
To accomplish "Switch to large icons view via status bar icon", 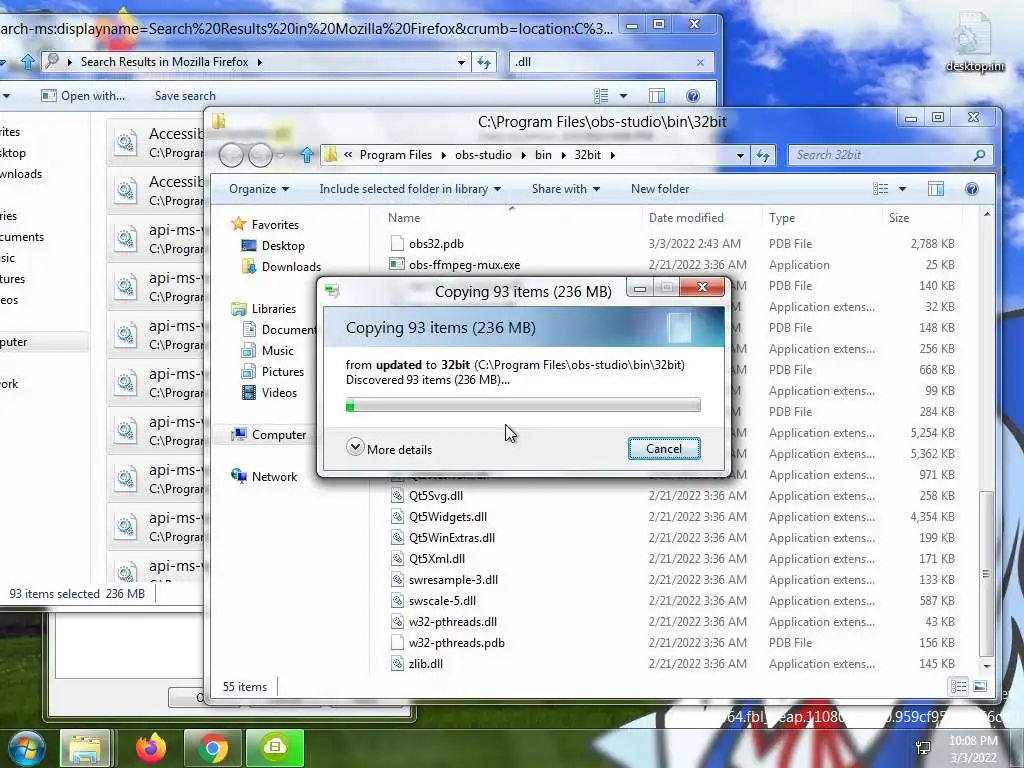I will coord(980,686).
